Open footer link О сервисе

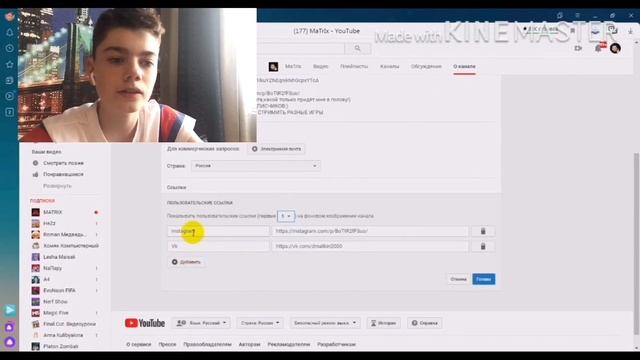pyautogui.click(x=138, y=344)
